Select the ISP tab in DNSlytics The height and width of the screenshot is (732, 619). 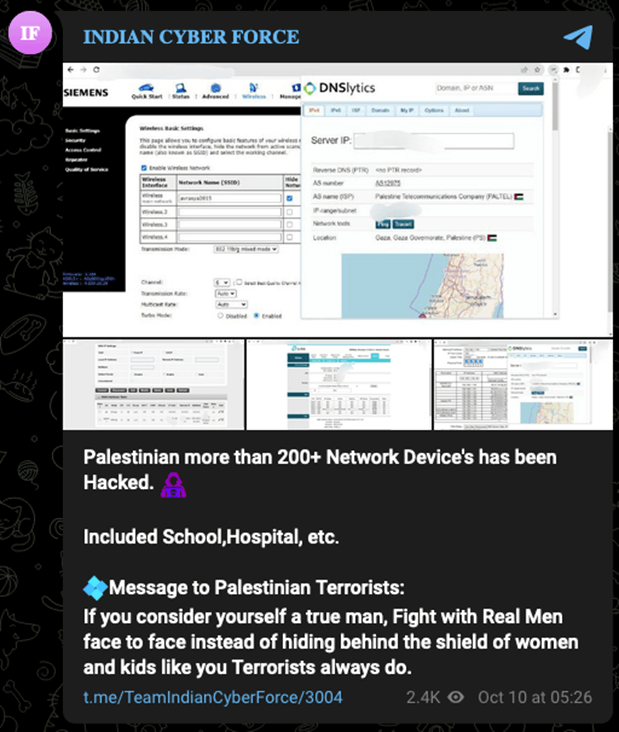click(x=356, y=110)
